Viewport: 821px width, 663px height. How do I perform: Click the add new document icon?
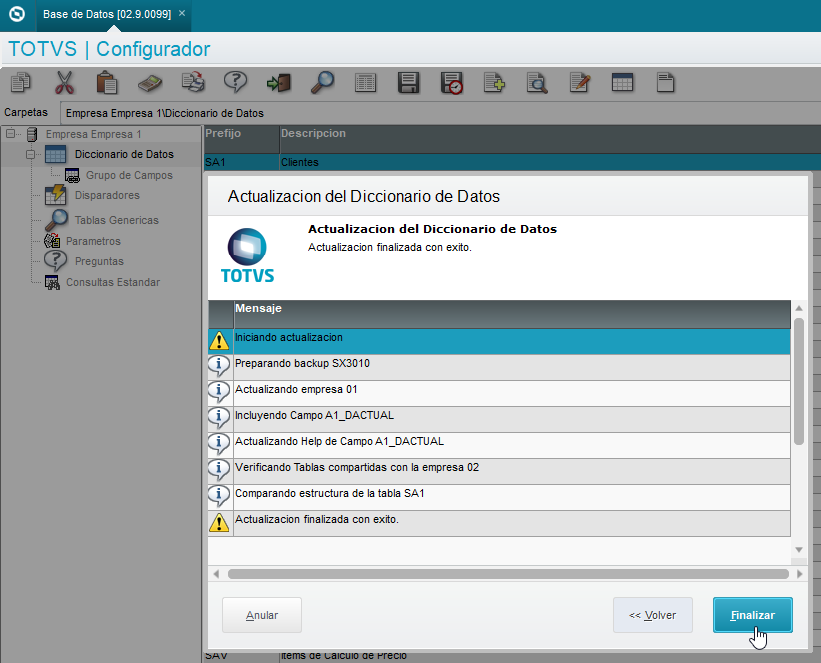coord(494,83)
